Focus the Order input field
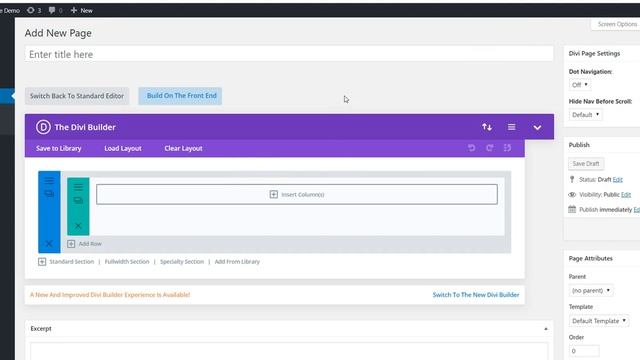The width and height of the screenshot is (640, 360). coord(584,351)
